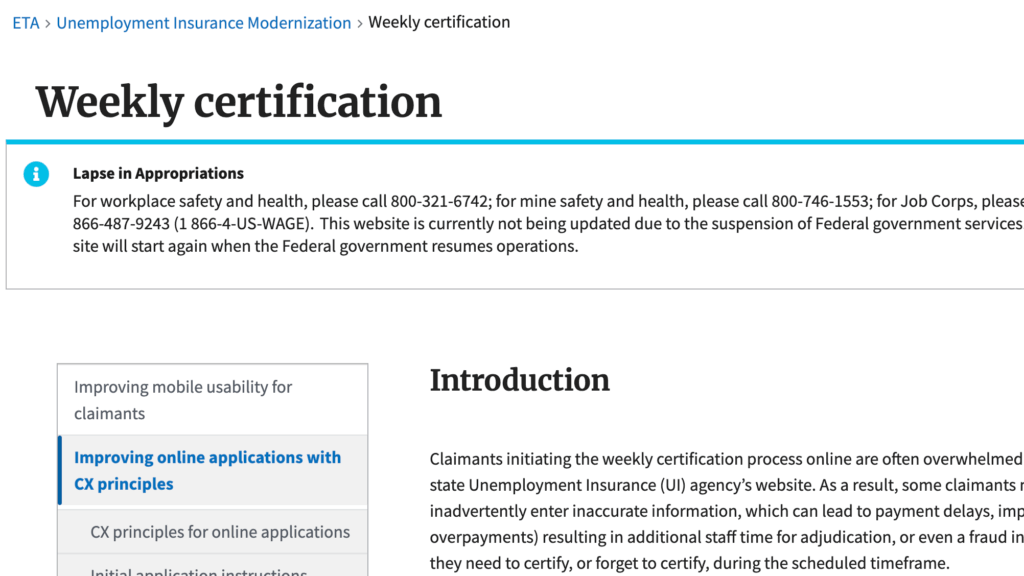
Task: Click the workplace safety and health alert text
Action: tap(190, 201)
